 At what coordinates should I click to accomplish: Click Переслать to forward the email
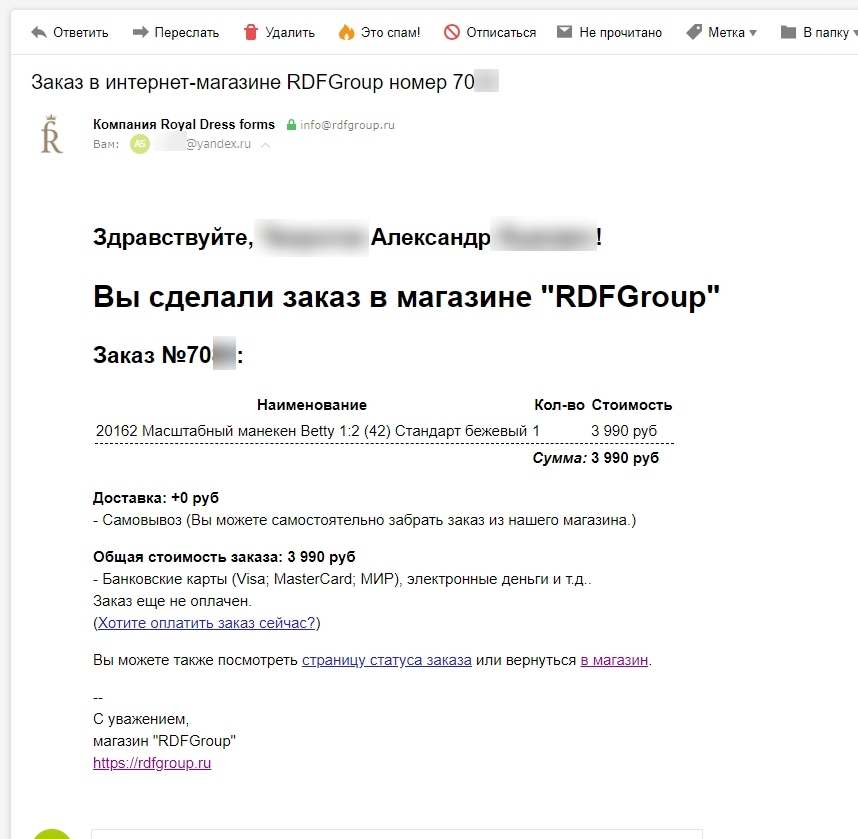pyautogui.click(x=187, y=33)
